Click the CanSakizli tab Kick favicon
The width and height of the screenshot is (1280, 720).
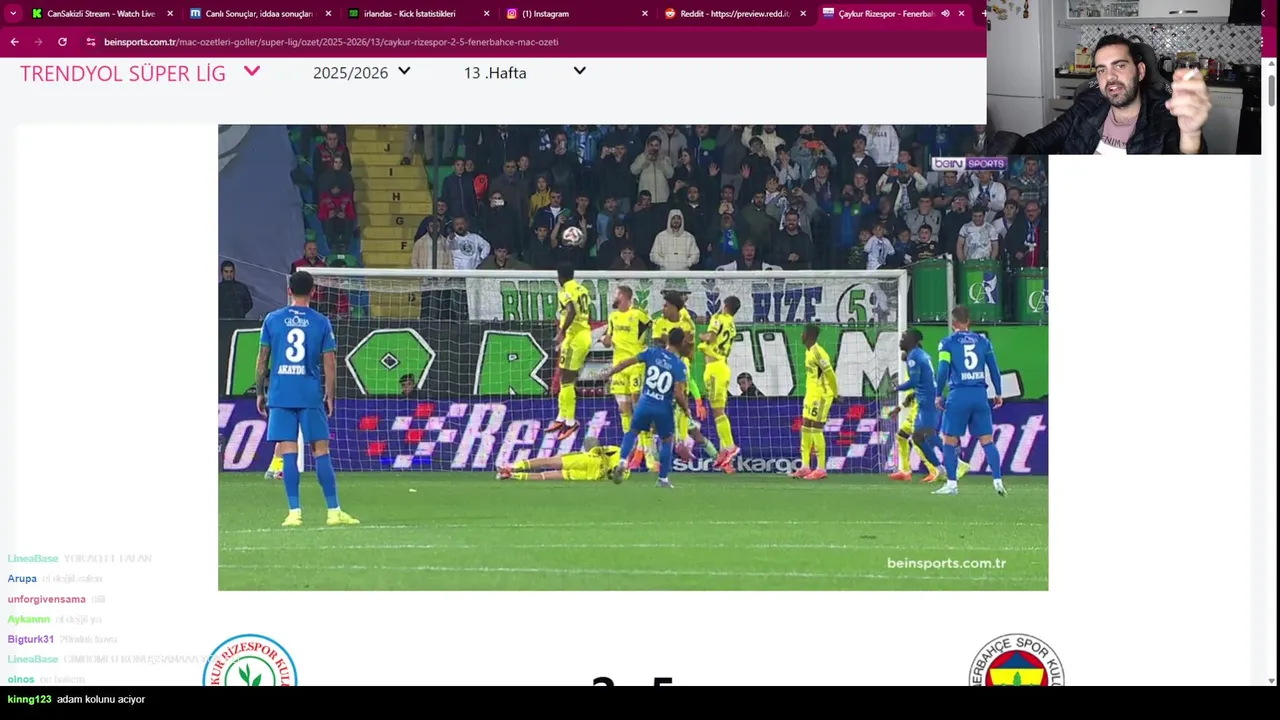coord(37,14)
